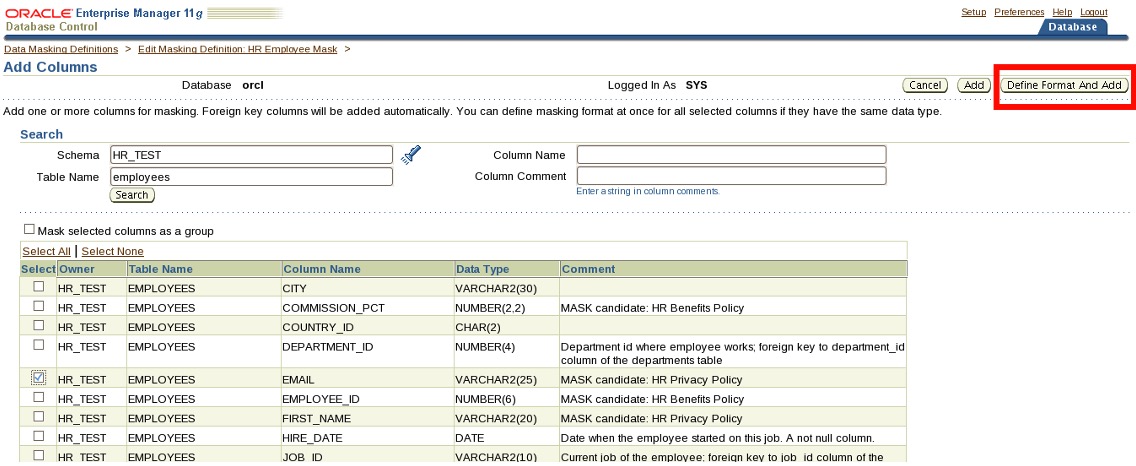Check the EMPLOYEE_ID column checkbox
Screen dimensions: 1136x466
38,397
